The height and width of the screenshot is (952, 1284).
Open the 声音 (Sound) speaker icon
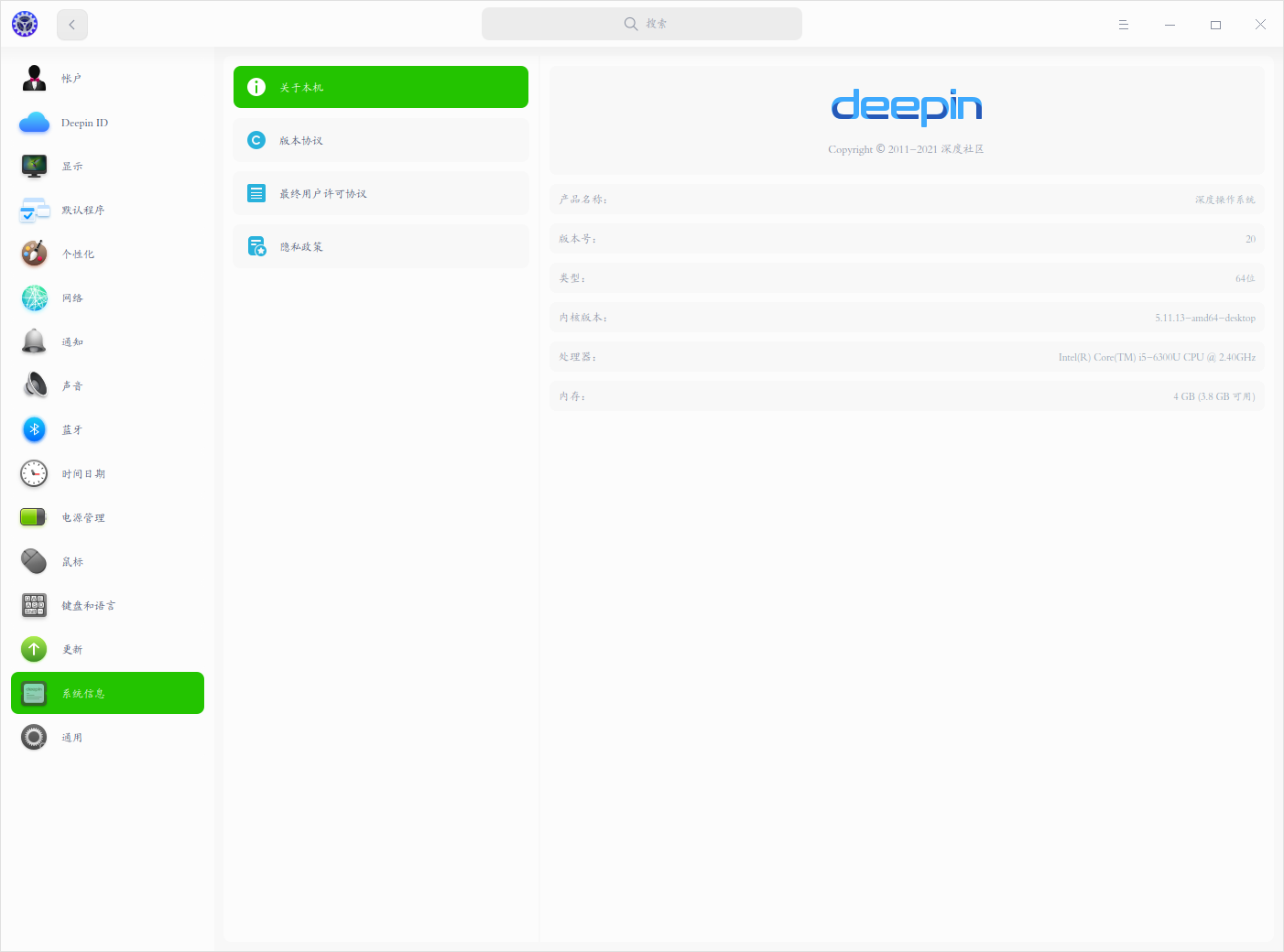coord(35,385)
